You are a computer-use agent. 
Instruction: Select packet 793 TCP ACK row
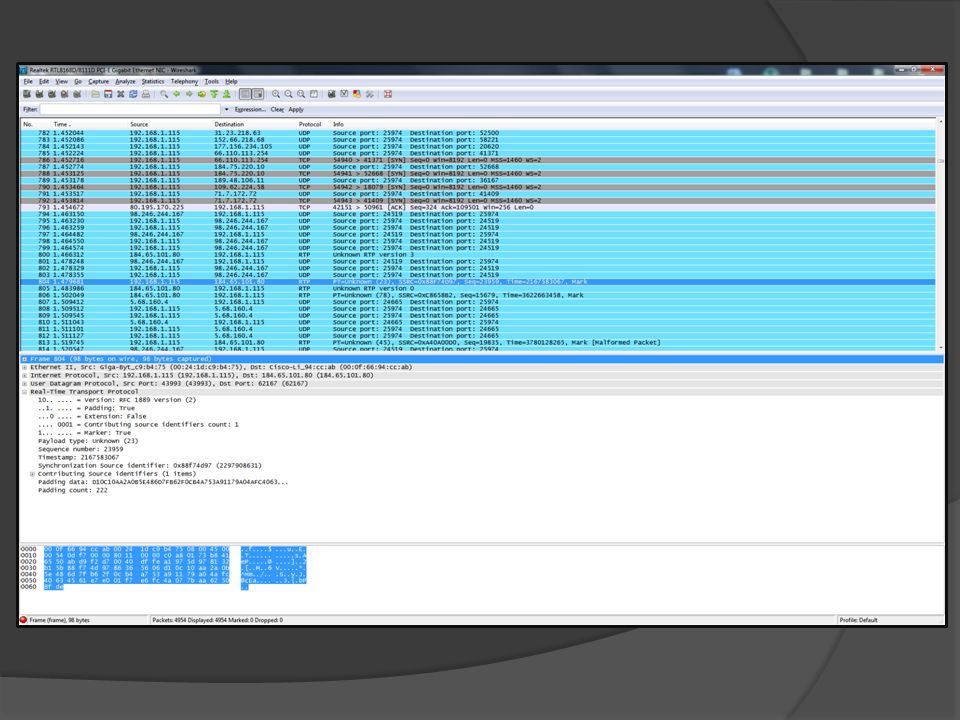tap(478, 208)
